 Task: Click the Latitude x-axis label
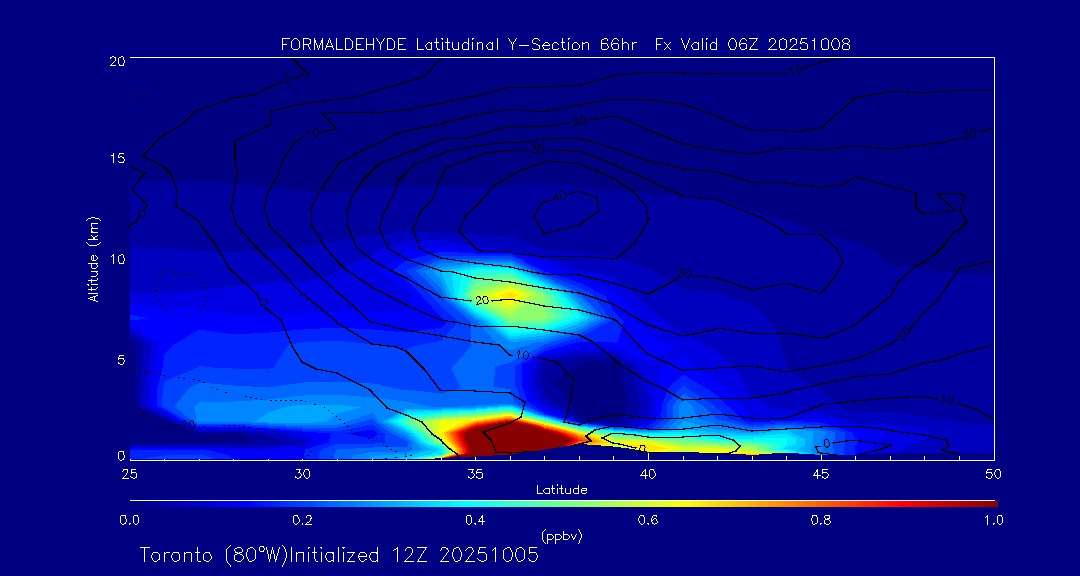point(562,489)
